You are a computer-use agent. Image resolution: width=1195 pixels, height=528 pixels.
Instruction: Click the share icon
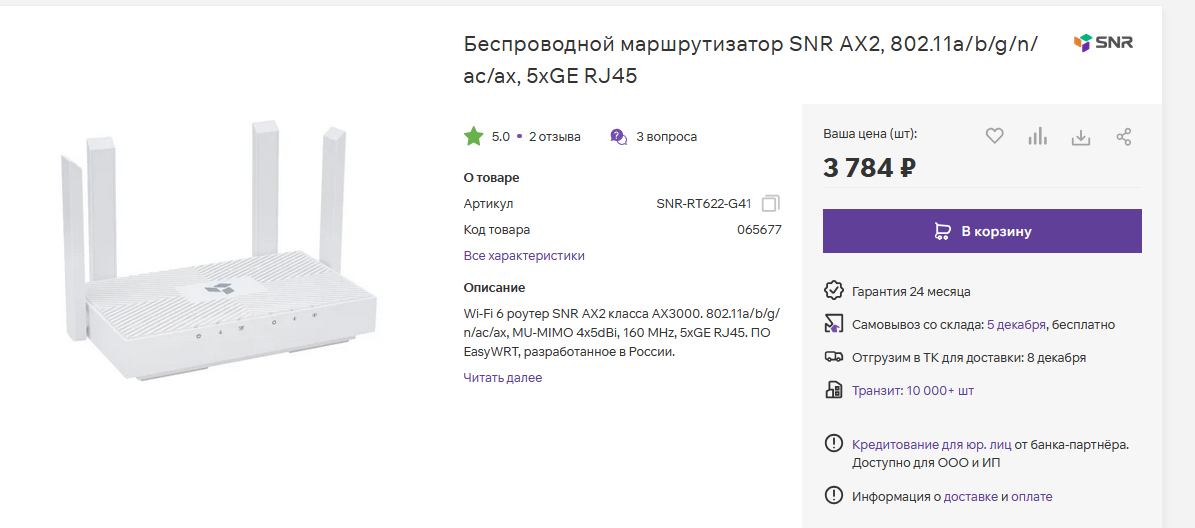tap(1124, 137)
